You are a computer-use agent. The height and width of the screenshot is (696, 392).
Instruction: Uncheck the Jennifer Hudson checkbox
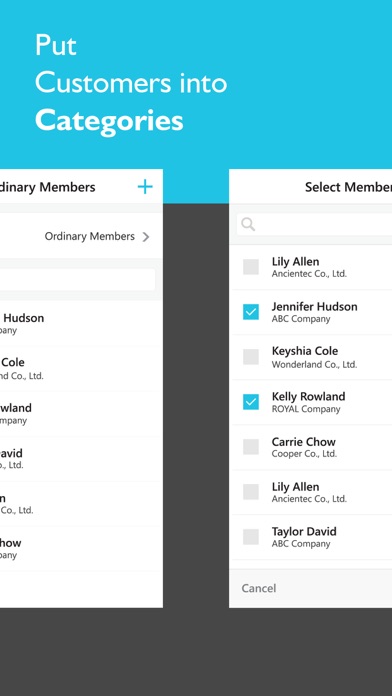pos(251,312)
